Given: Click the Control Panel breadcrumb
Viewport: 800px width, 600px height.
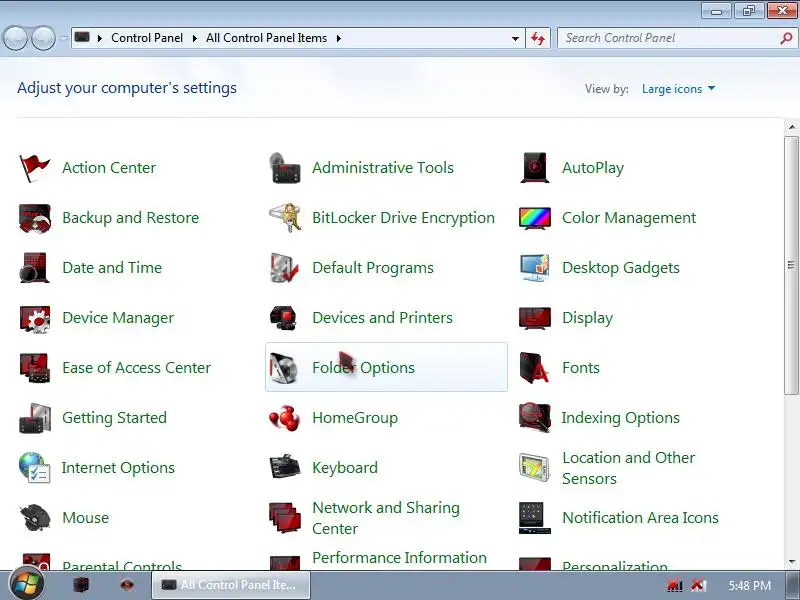Looking at the screenshot, I should (147, 38).
